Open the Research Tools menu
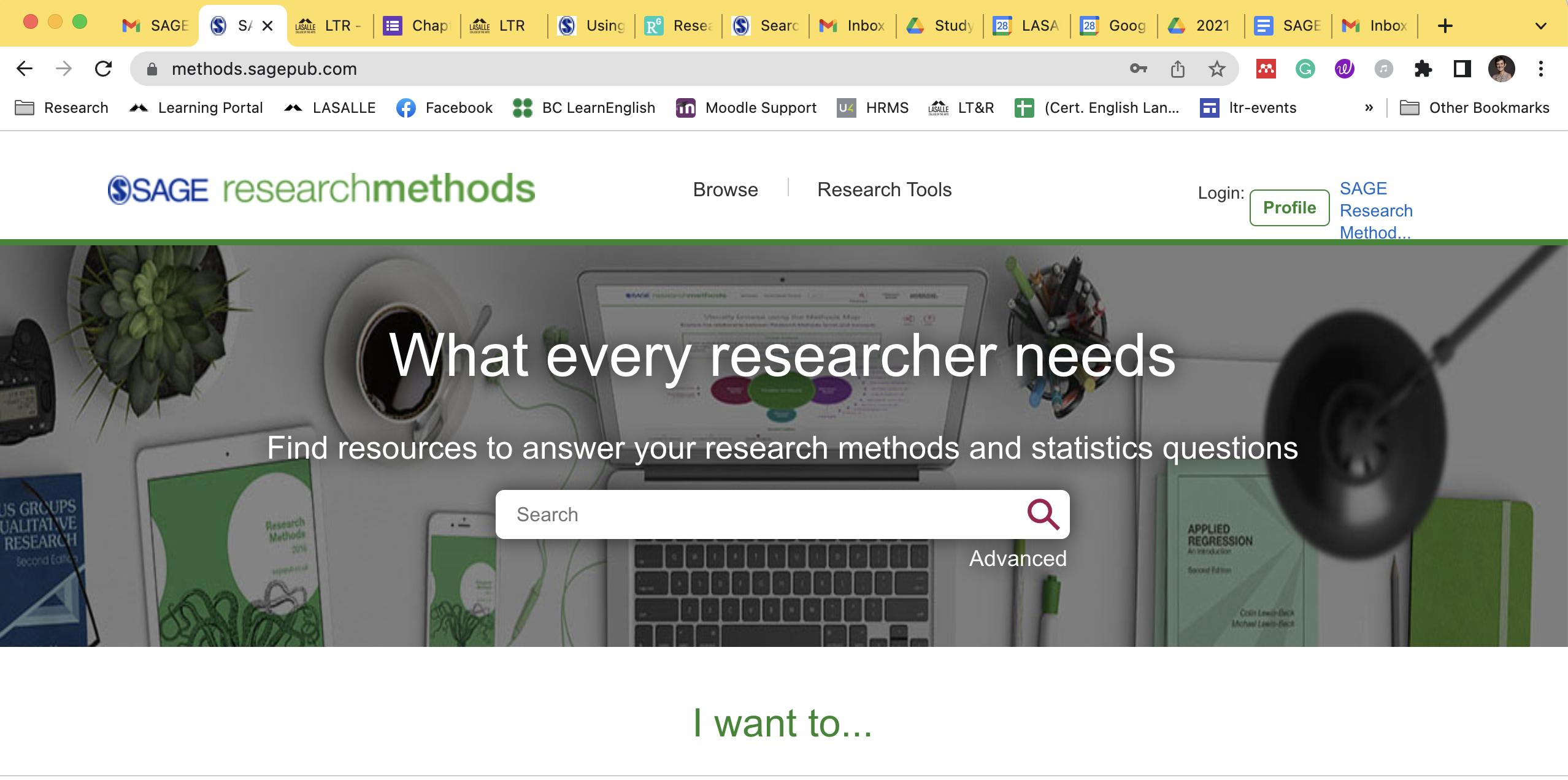Viewport: 1568px width, 780px height. [x=885, y=189]
